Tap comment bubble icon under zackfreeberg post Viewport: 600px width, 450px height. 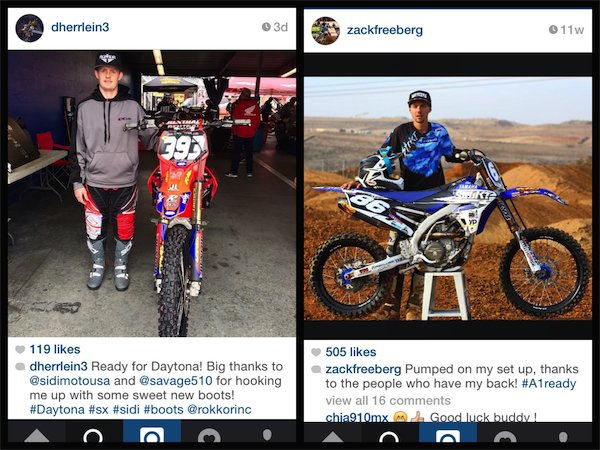[x=316, y=370]
